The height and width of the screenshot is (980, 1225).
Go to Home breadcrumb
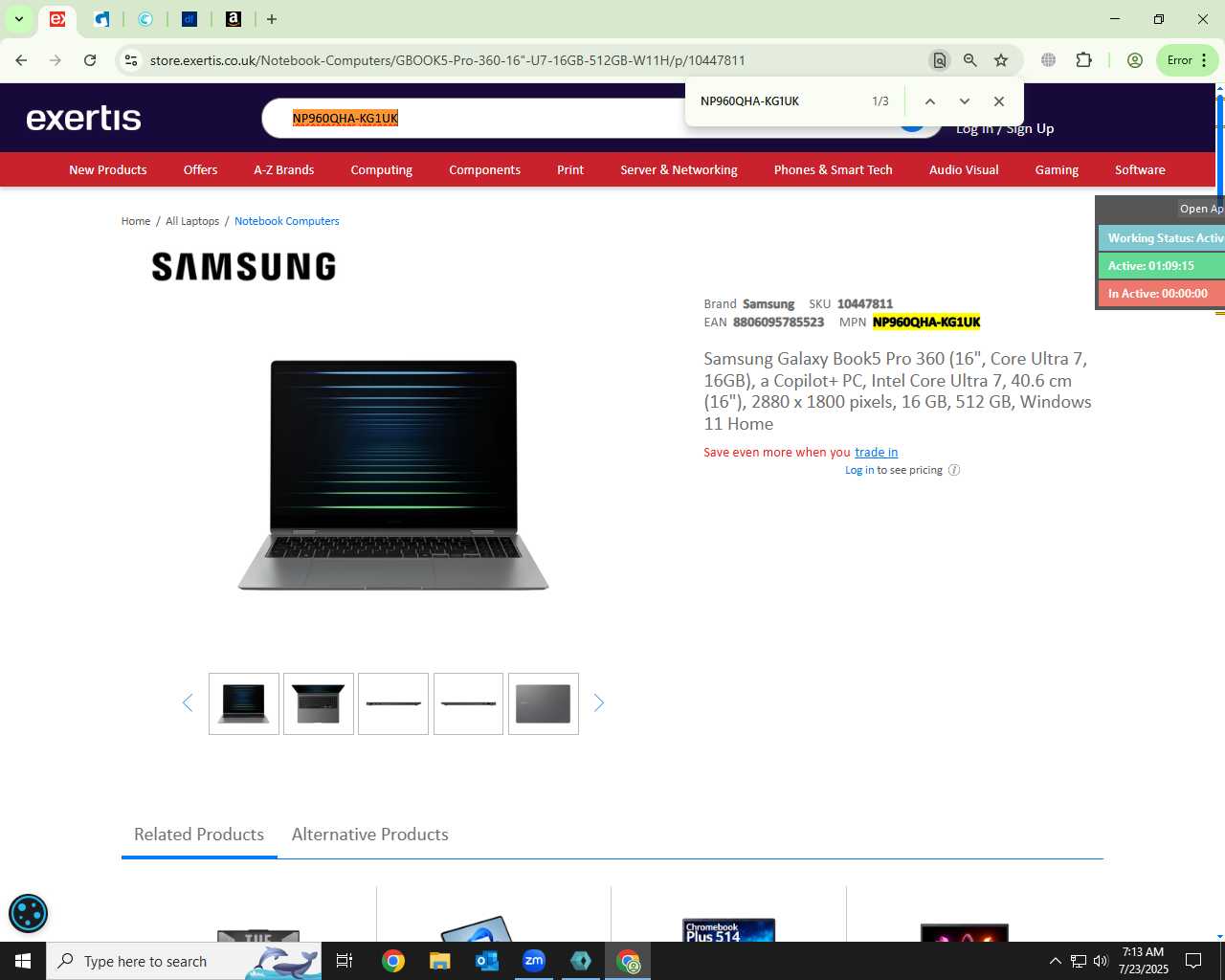tap(136, 221)
